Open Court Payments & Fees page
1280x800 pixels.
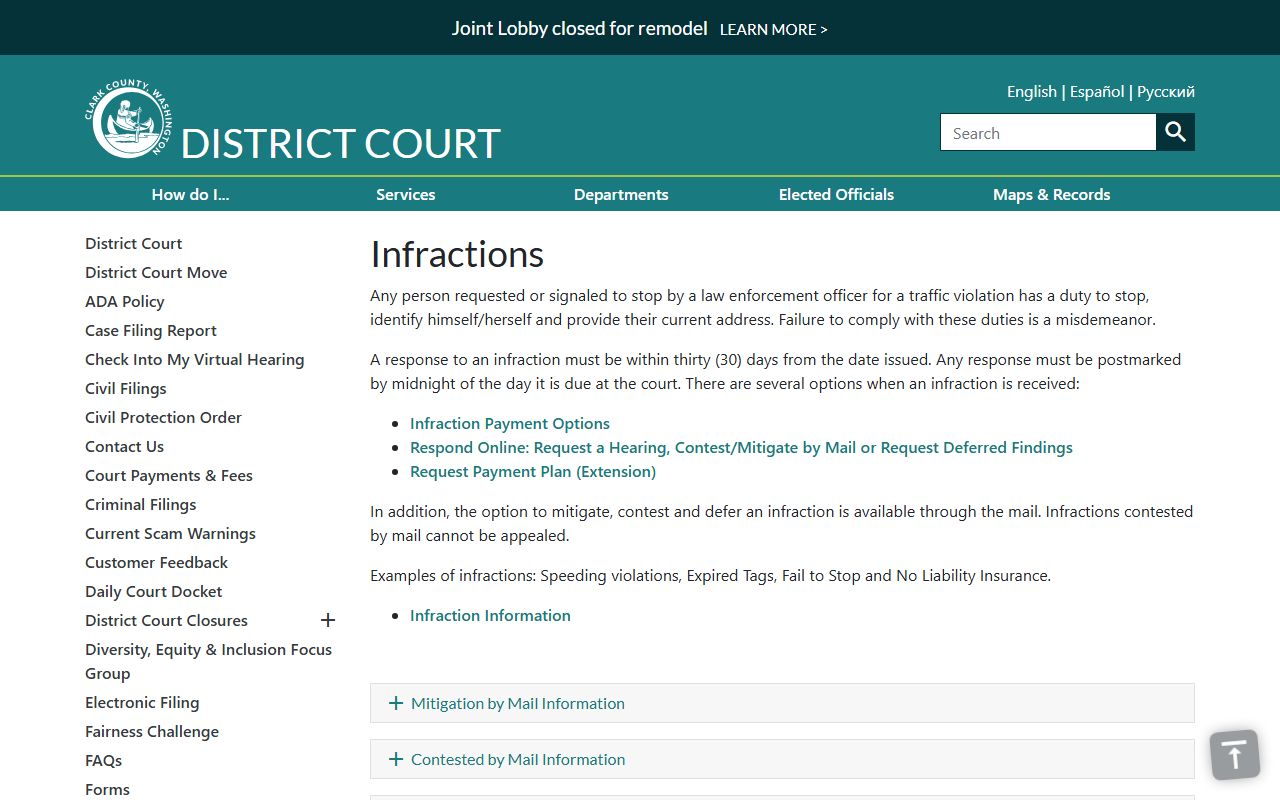coord(169,475)
